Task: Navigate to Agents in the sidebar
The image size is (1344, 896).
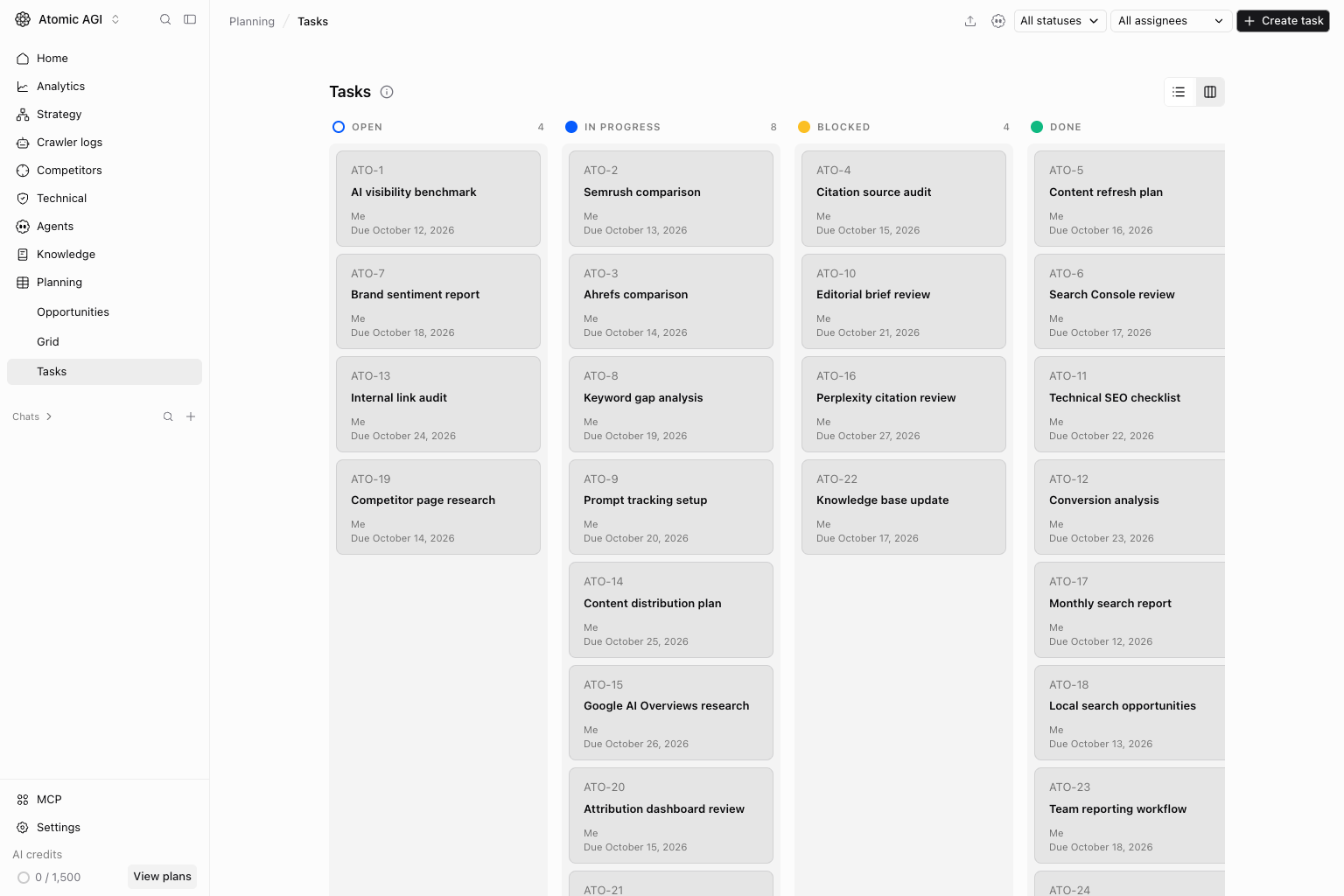Action: click(x=104, y=227)
